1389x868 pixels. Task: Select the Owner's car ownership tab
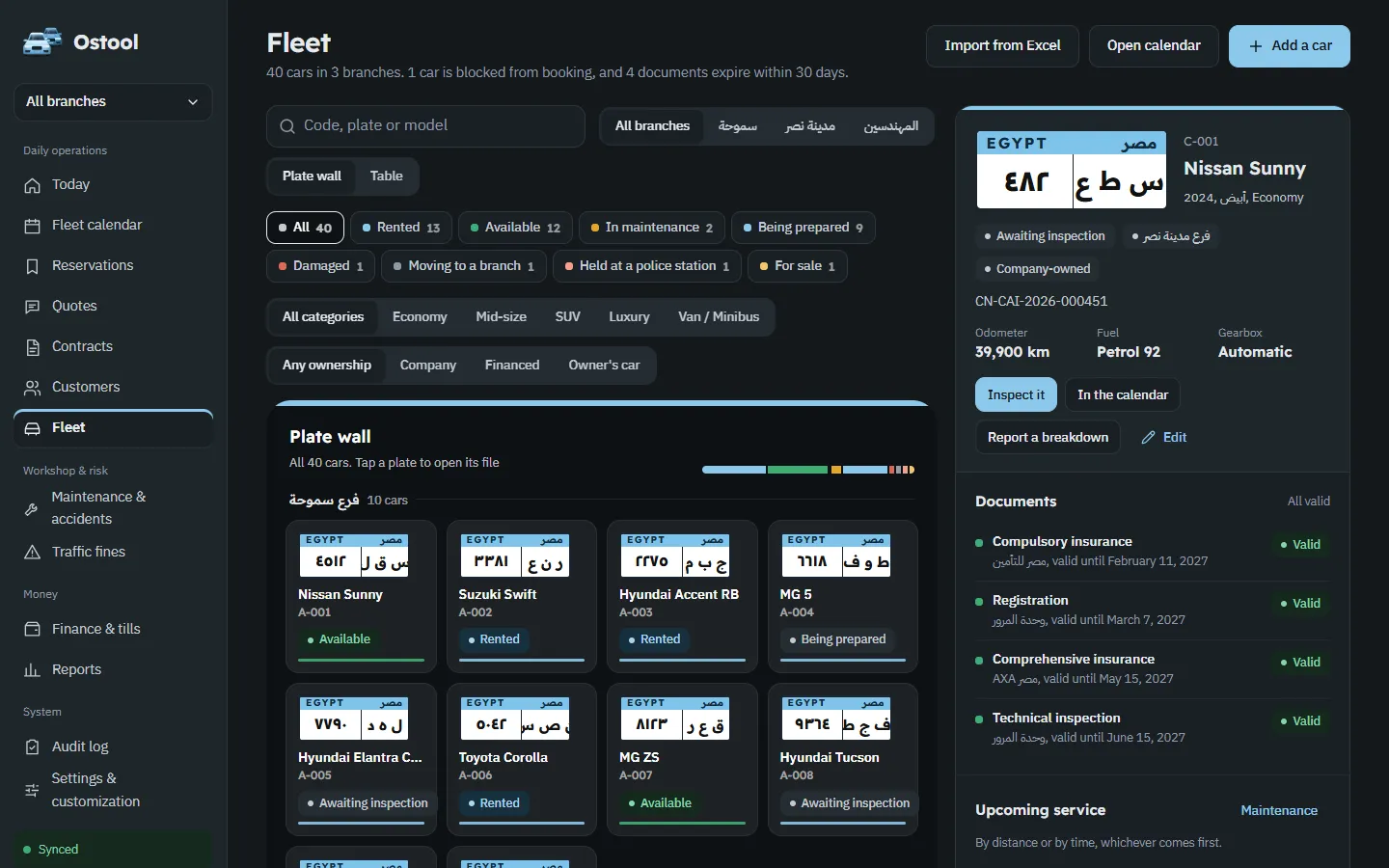(604, 366)
